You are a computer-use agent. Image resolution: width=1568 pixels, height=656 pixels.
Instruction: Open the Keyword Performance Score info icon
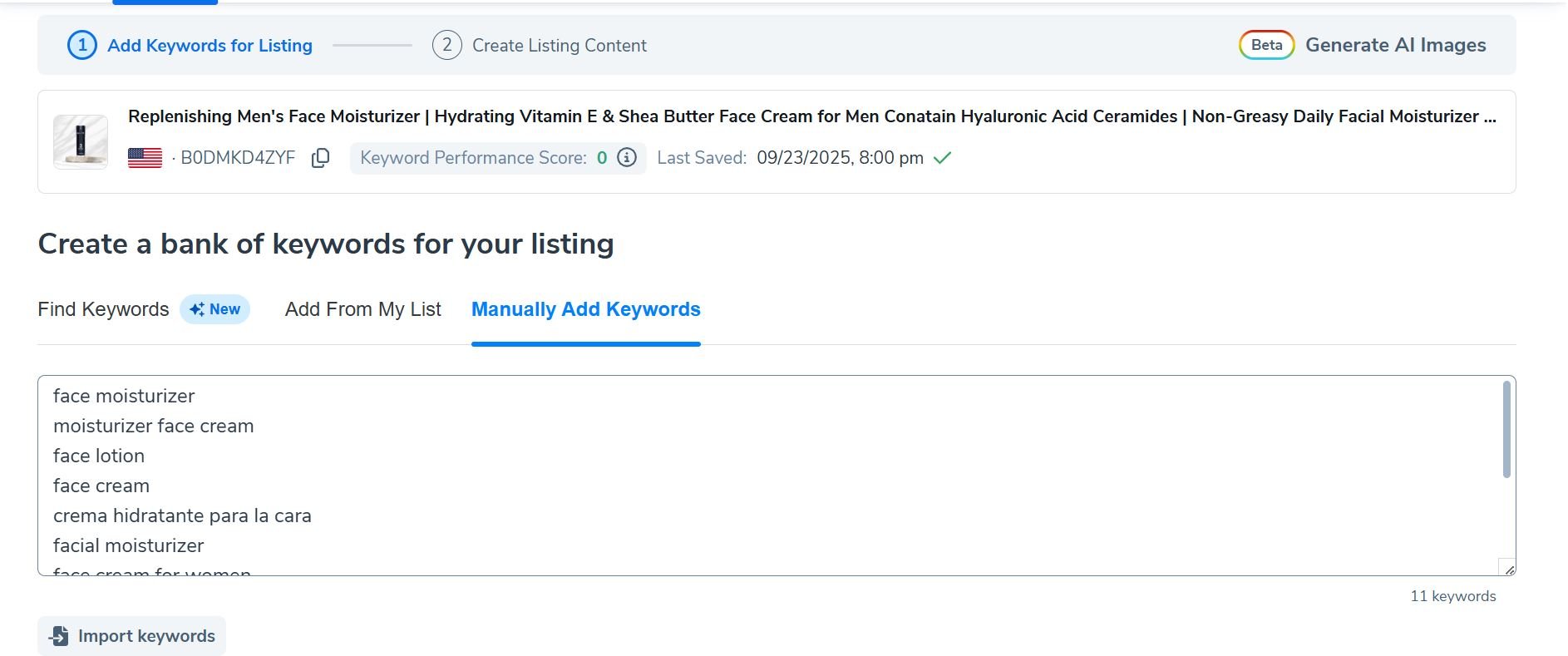(x=628, y=157)
